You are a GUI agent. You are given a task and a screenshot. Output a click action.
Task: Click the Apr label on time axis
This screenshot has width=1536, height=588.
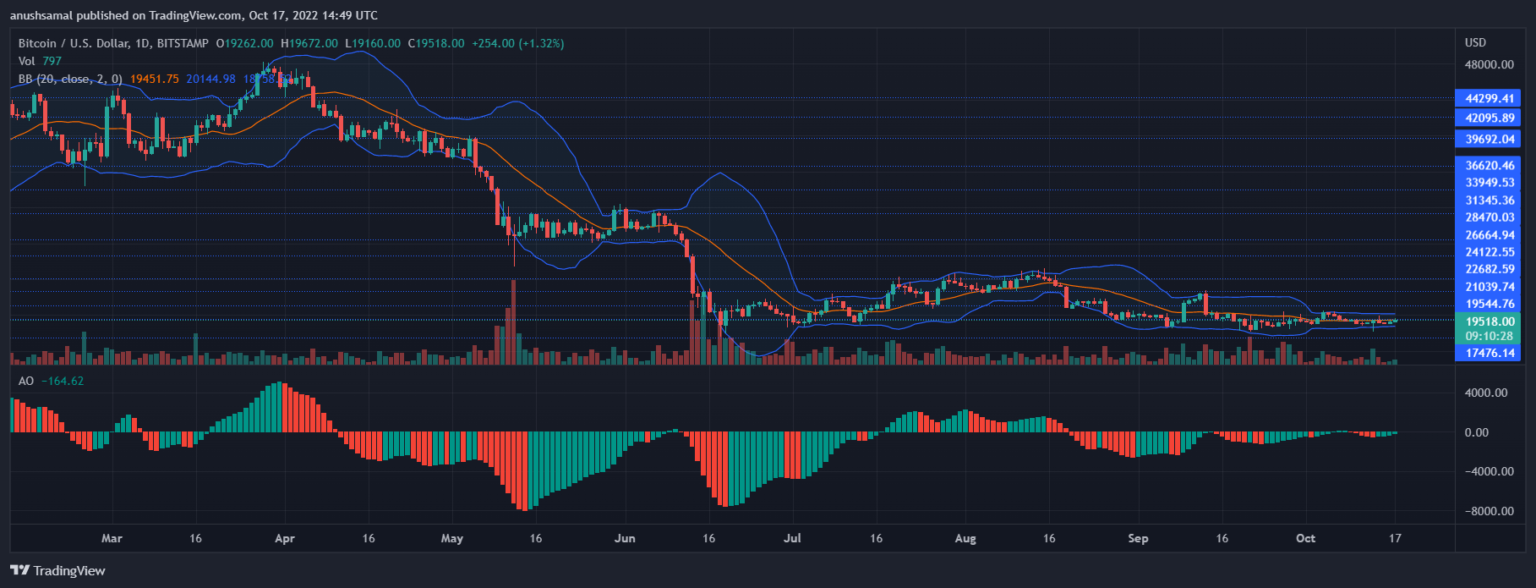click(x=285, y=537)
